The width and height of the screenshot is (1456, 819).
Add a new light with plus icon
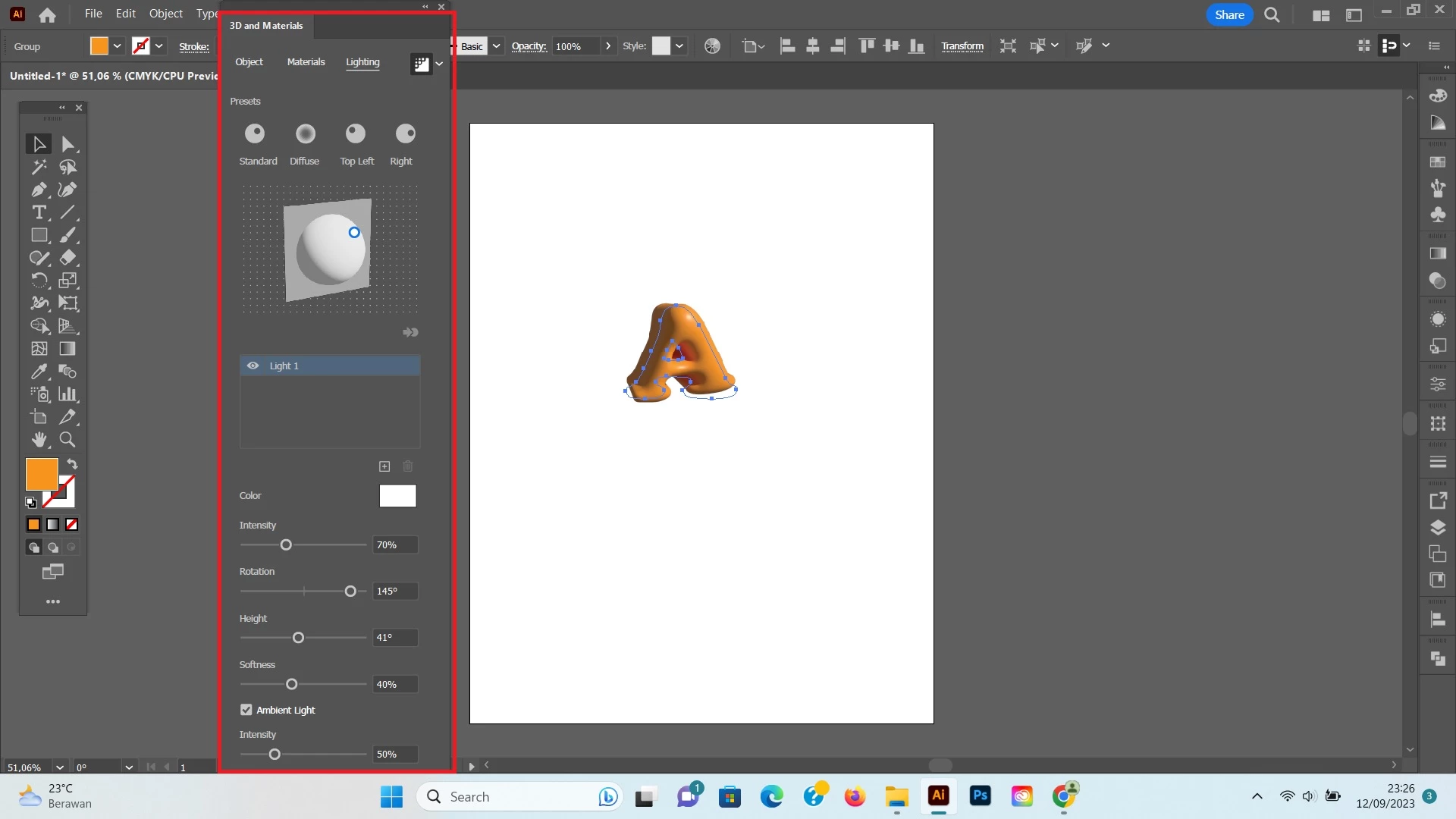point(384,466)
